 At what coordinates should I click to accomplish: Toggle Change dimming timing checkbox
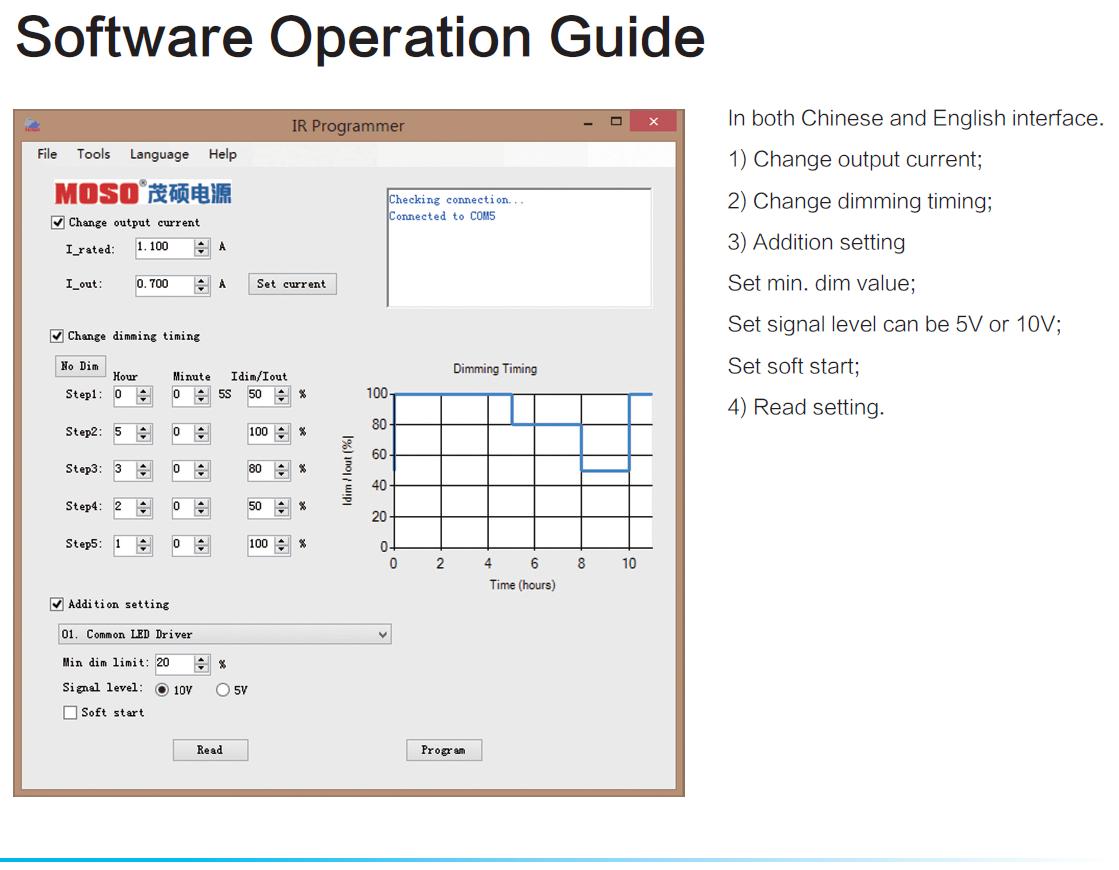tap(57, 336)
